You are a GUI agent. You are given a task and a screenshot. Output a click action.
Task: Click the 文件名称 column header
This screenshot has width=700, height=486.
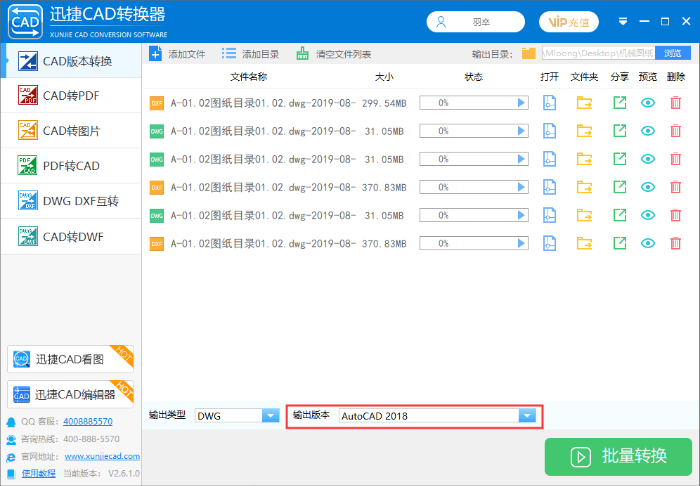(249, 77)
